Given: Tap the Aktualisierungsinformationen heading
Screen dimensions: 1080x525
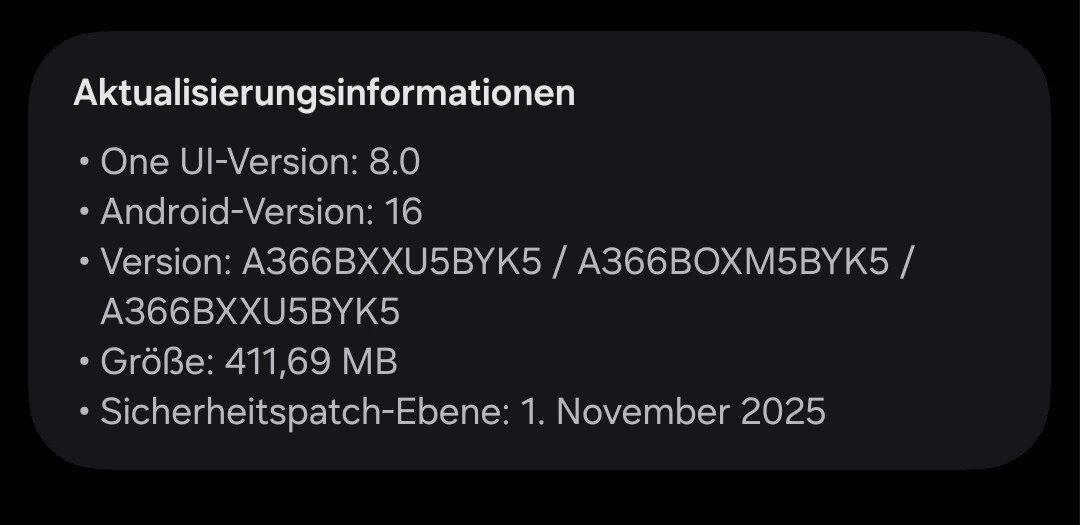Looking at the screenshot, I should pos(324,93).
